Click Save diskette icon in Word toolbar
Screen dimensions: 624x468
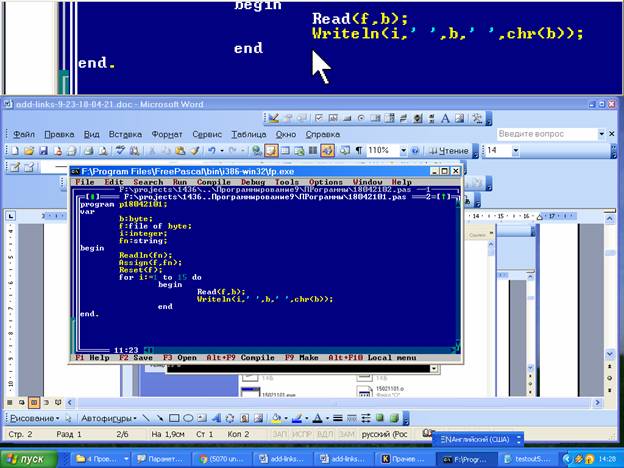(x=43, y=151)
